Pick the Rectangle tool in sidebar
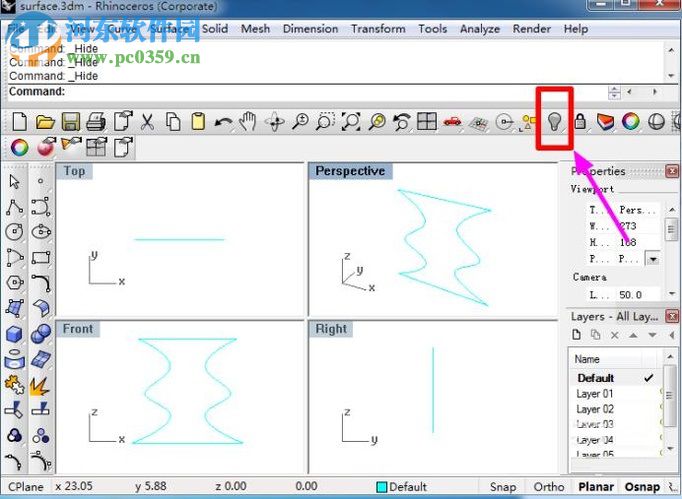The image size is (682, 499). [41, 258]
